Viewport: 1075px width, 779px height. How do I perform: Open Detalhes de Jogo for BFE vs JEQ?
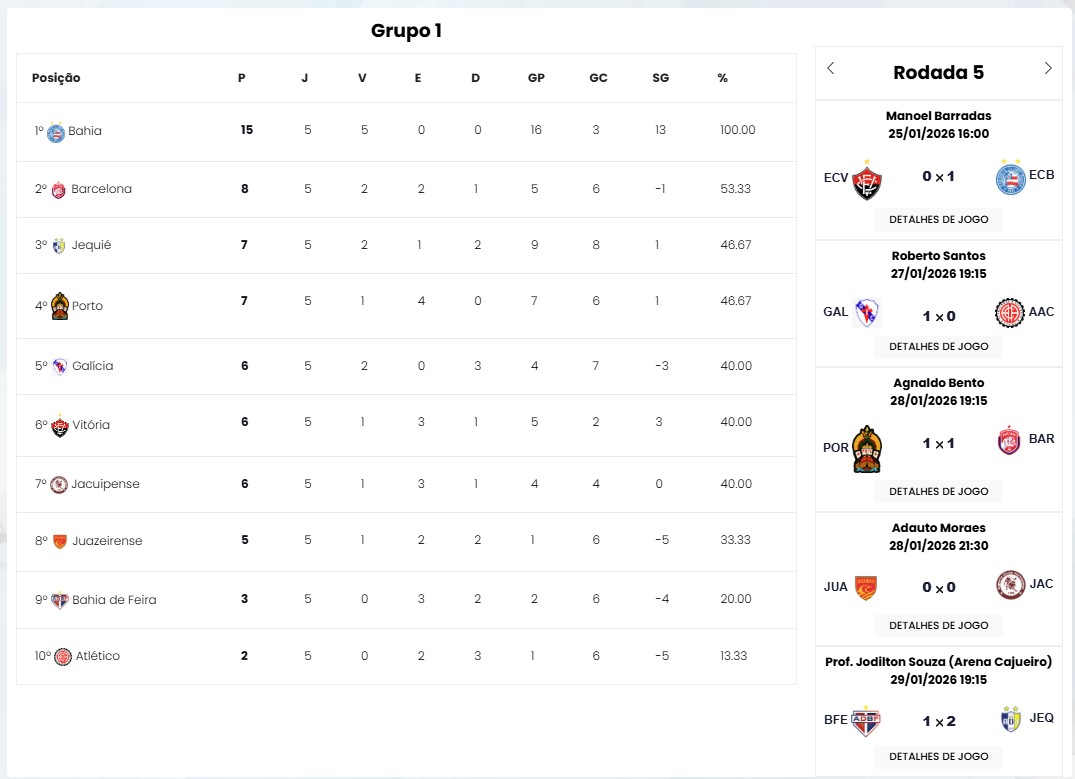tap(938, 756)
